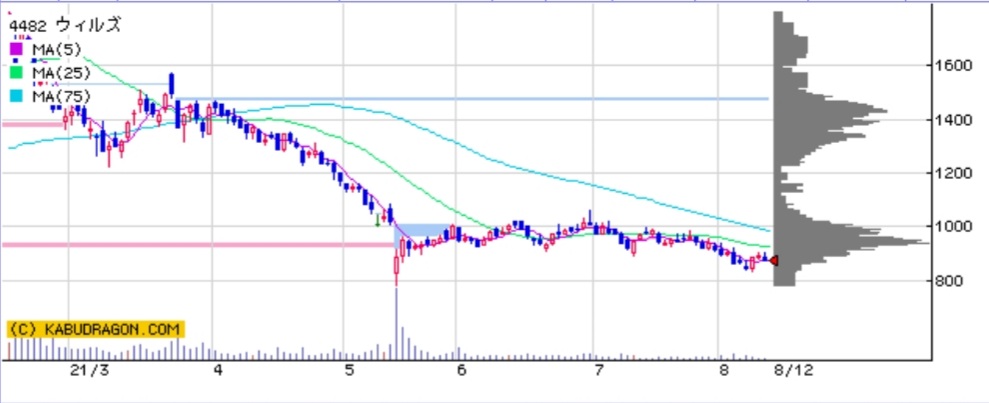Click the 1400 price axis label
Image resolution: width=989 pixels, height=403 pixels.
tap(952, 119)
